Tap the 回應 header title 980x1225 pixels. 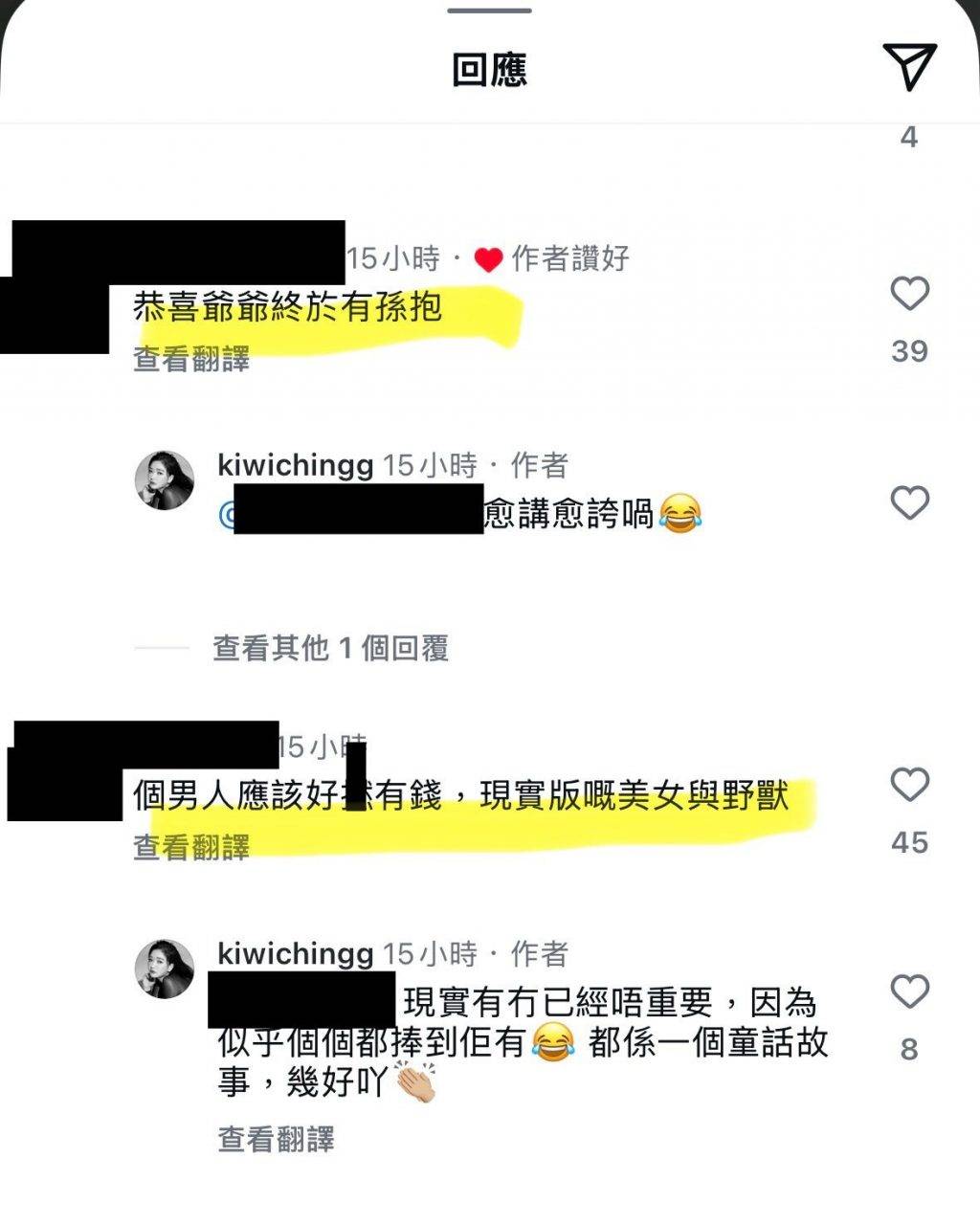click(489, 70)
